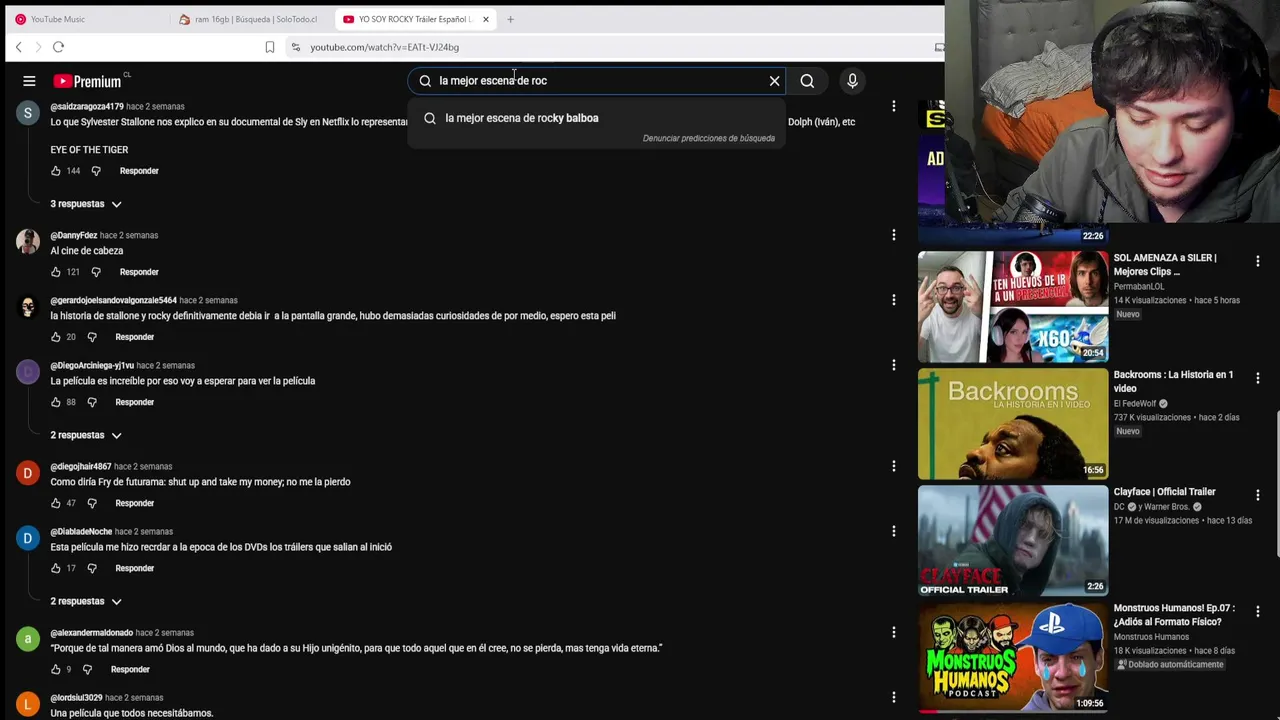This screenshot has width=1280, height=720.
Task: Focus the YouTube search input field
Action: click(x=598, y=81)
